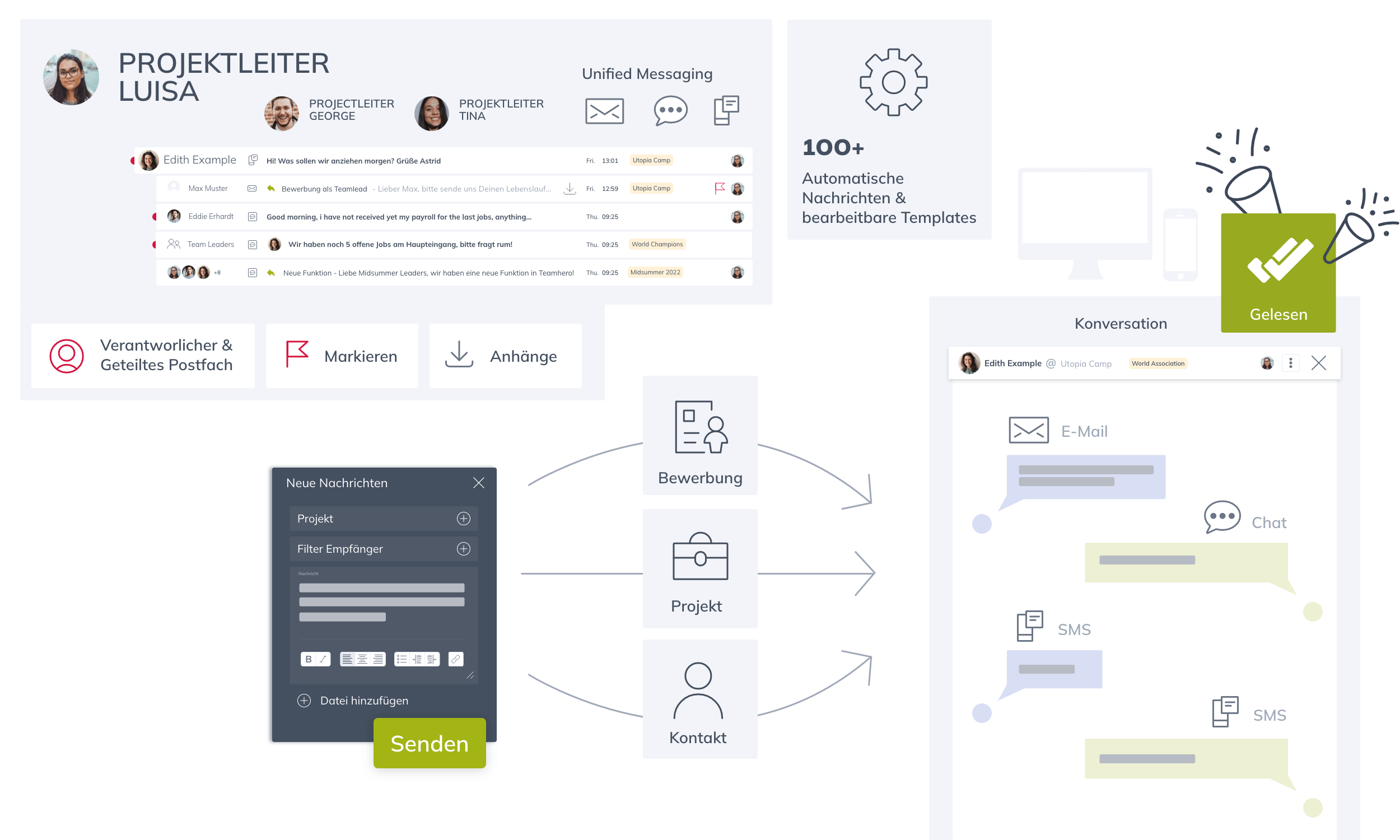
Task: Open the Neue Funktion group message
Action: [453, 272]
